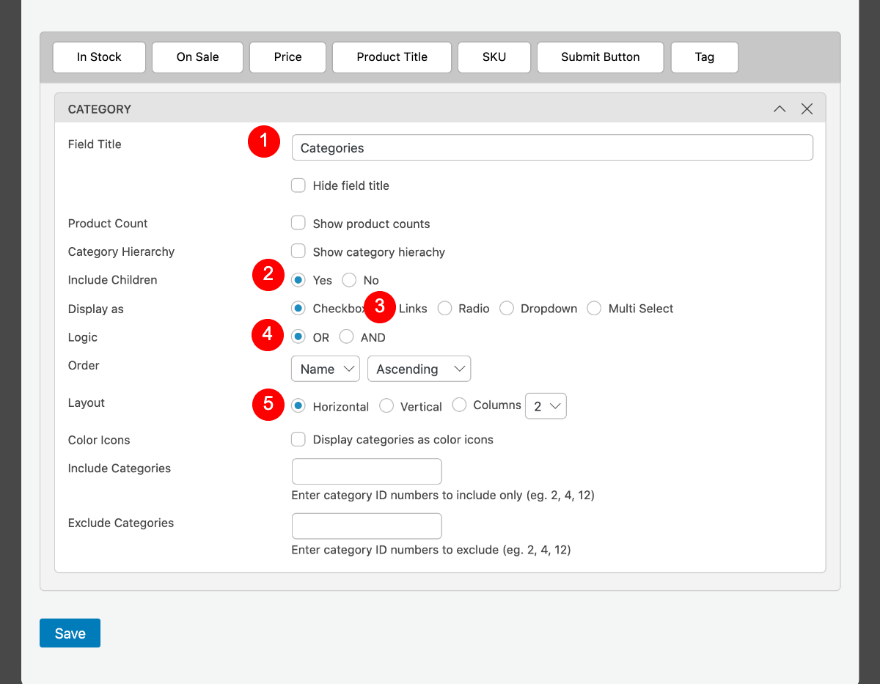Enable Show product counts
Image resolution: width=880 pixels, height=684 pixels.
(298, 223)
